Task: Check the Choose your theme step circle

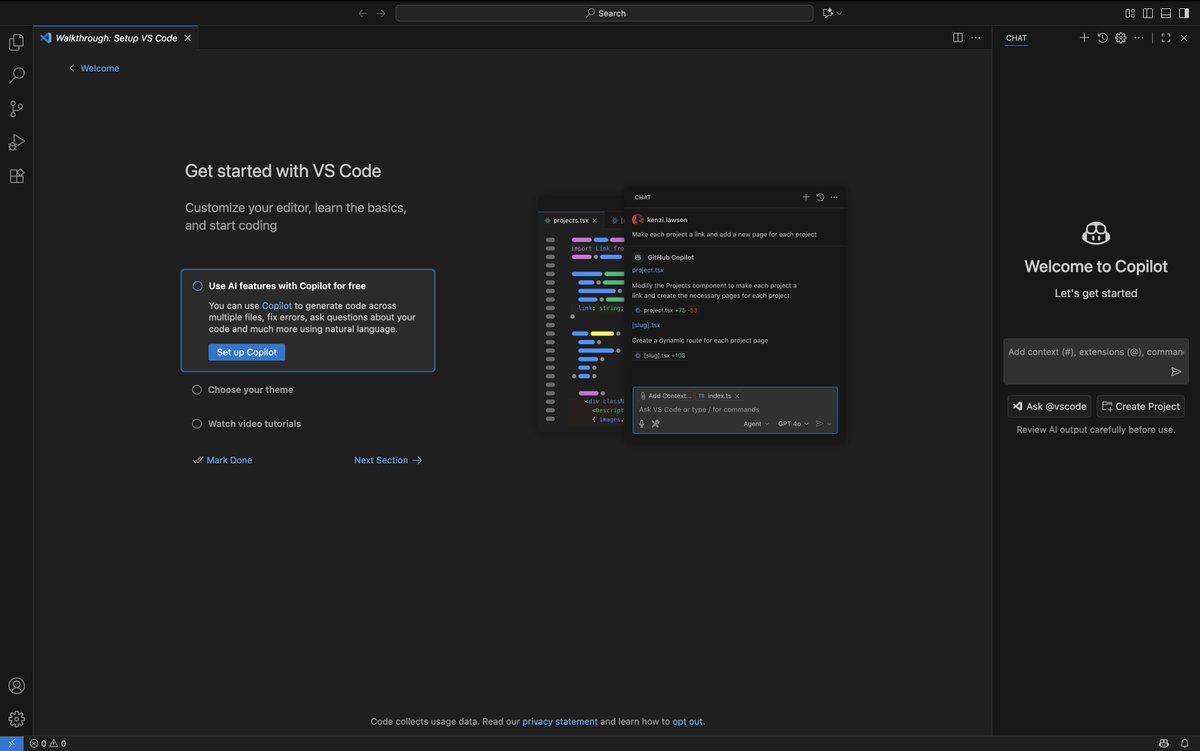Action: pos(197,390)
